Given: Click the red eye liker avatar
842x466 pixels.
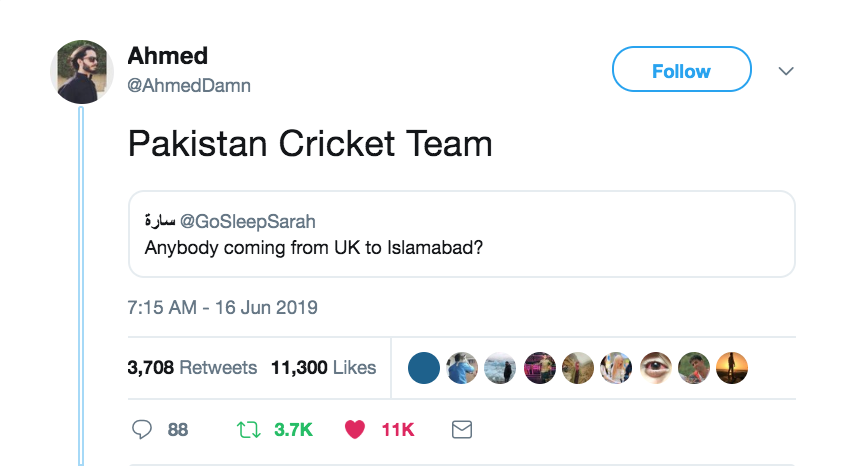Looking at the screenshot, I should click(656, 368).
